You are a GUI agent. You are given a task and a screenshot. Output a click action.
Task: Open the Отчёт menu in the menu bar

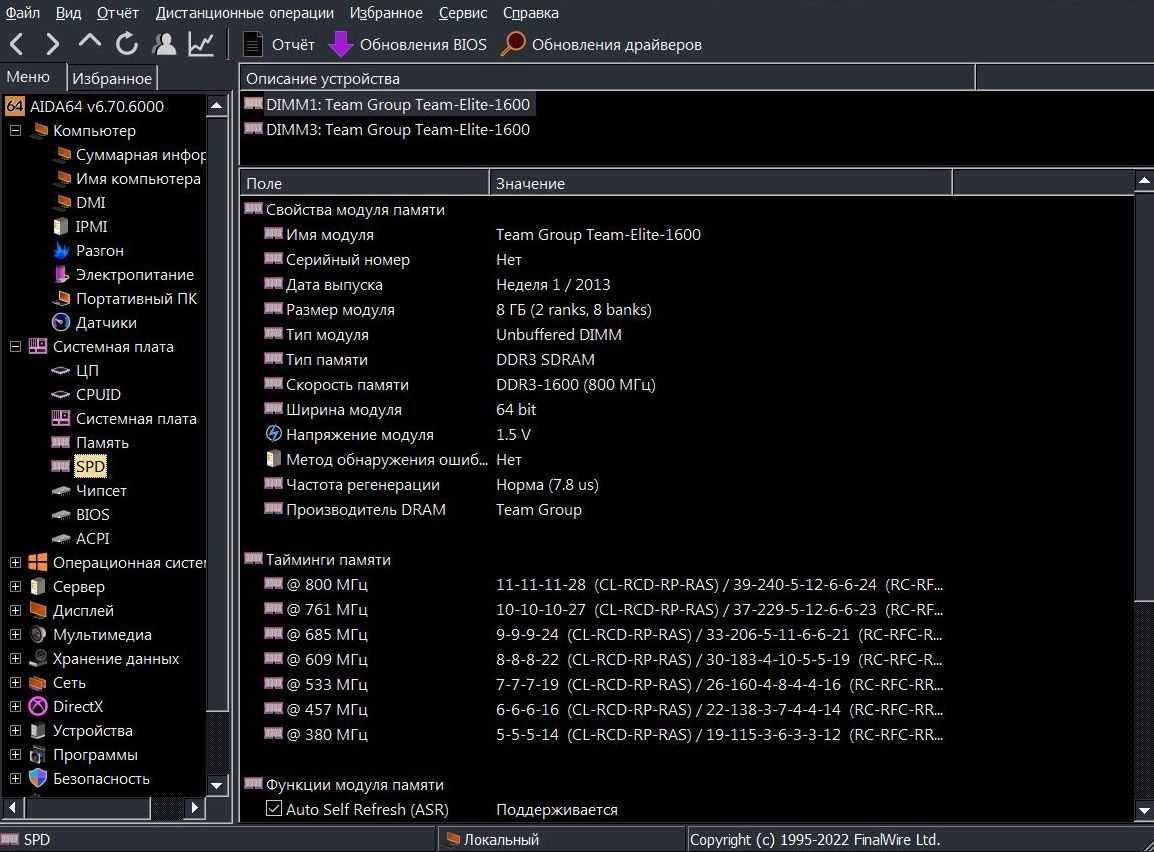[118, 13]
